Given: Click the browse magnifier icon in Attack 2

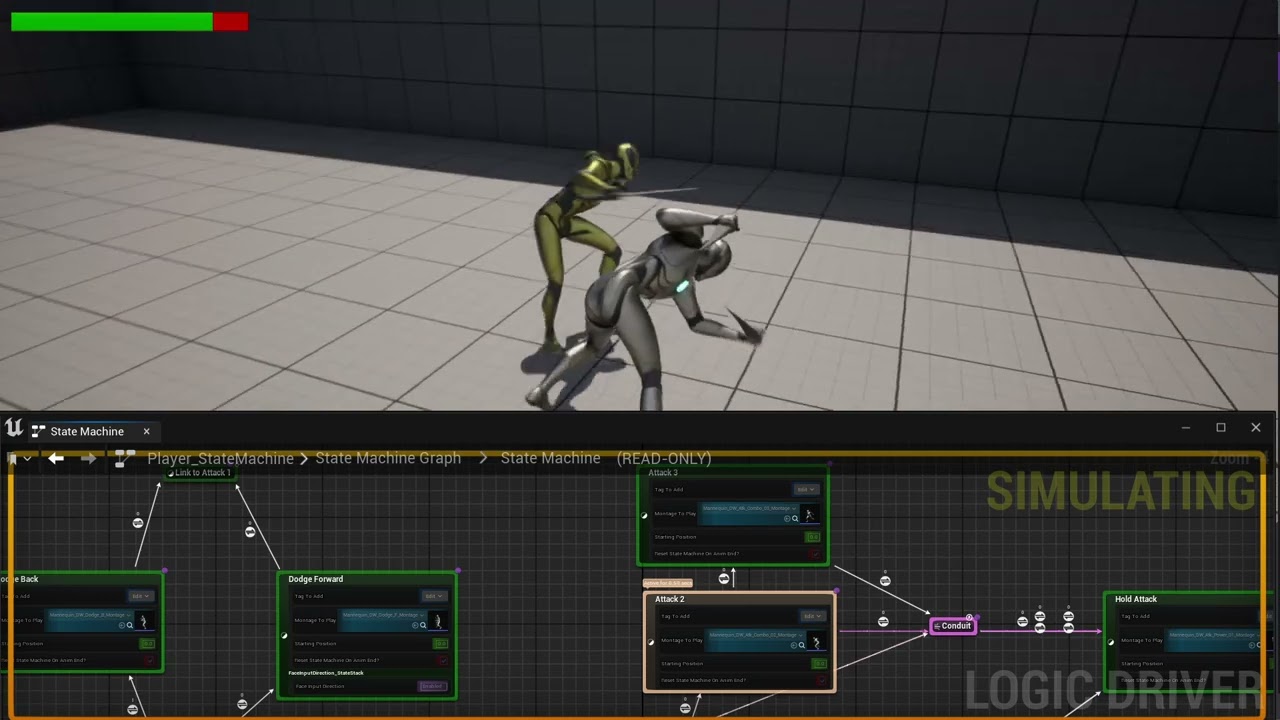Looking at the screenshot, I should pyautogui.click(x=801, y=645).
